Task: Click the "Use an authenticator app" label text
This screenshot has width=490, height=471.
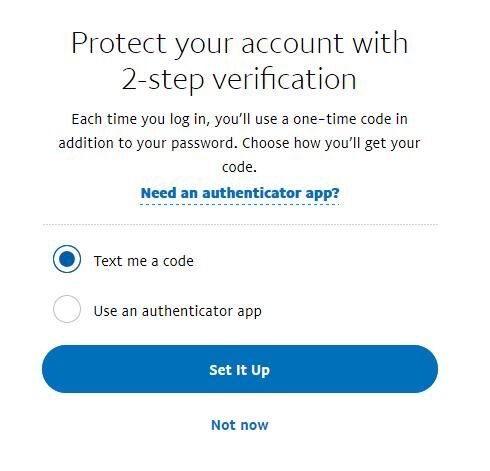Action: pyautogui.click(x=177, y=311)
